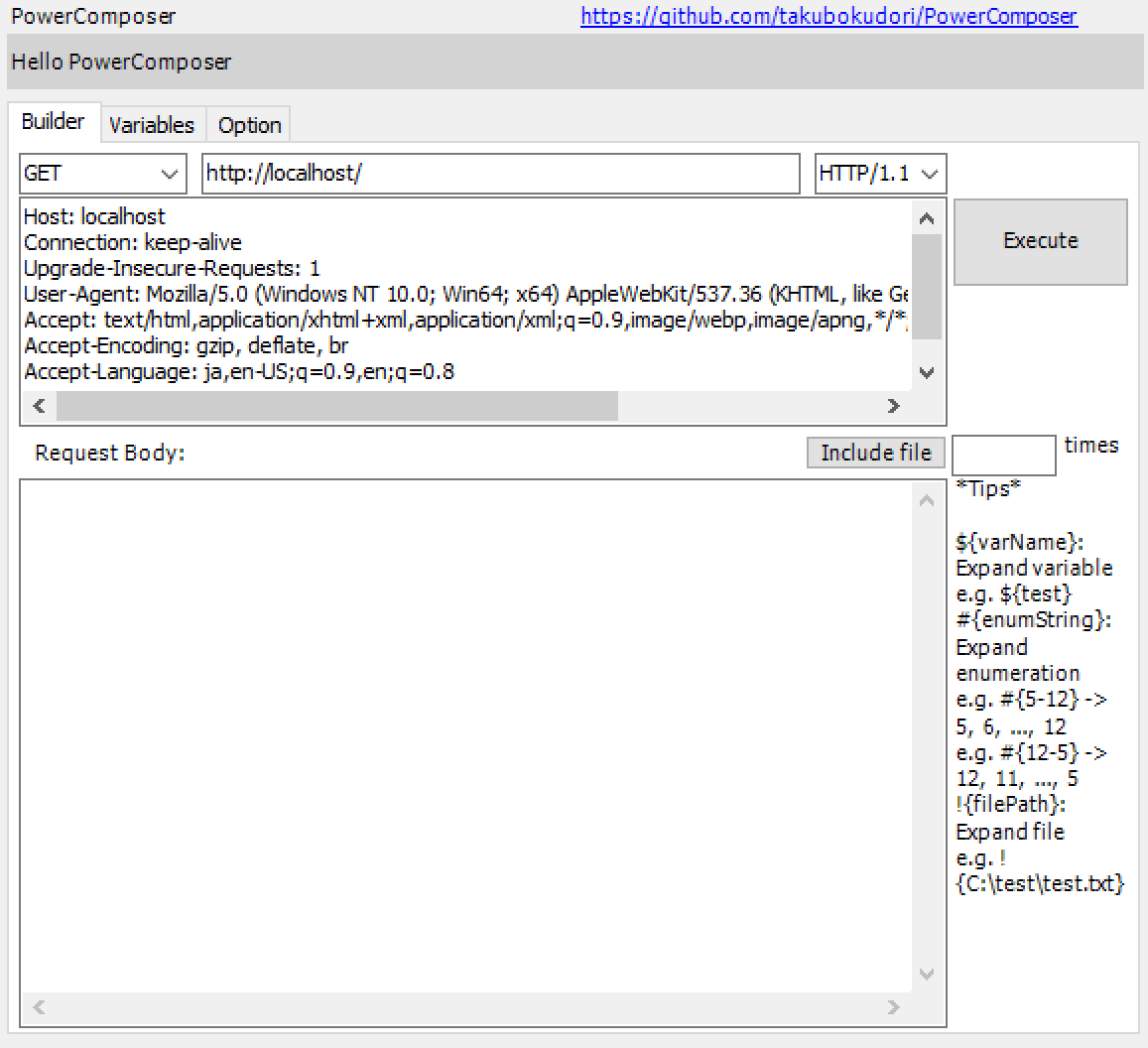Click the URL field with http://localhost/
The image size is (1148, 1048).
click(501, 174)
